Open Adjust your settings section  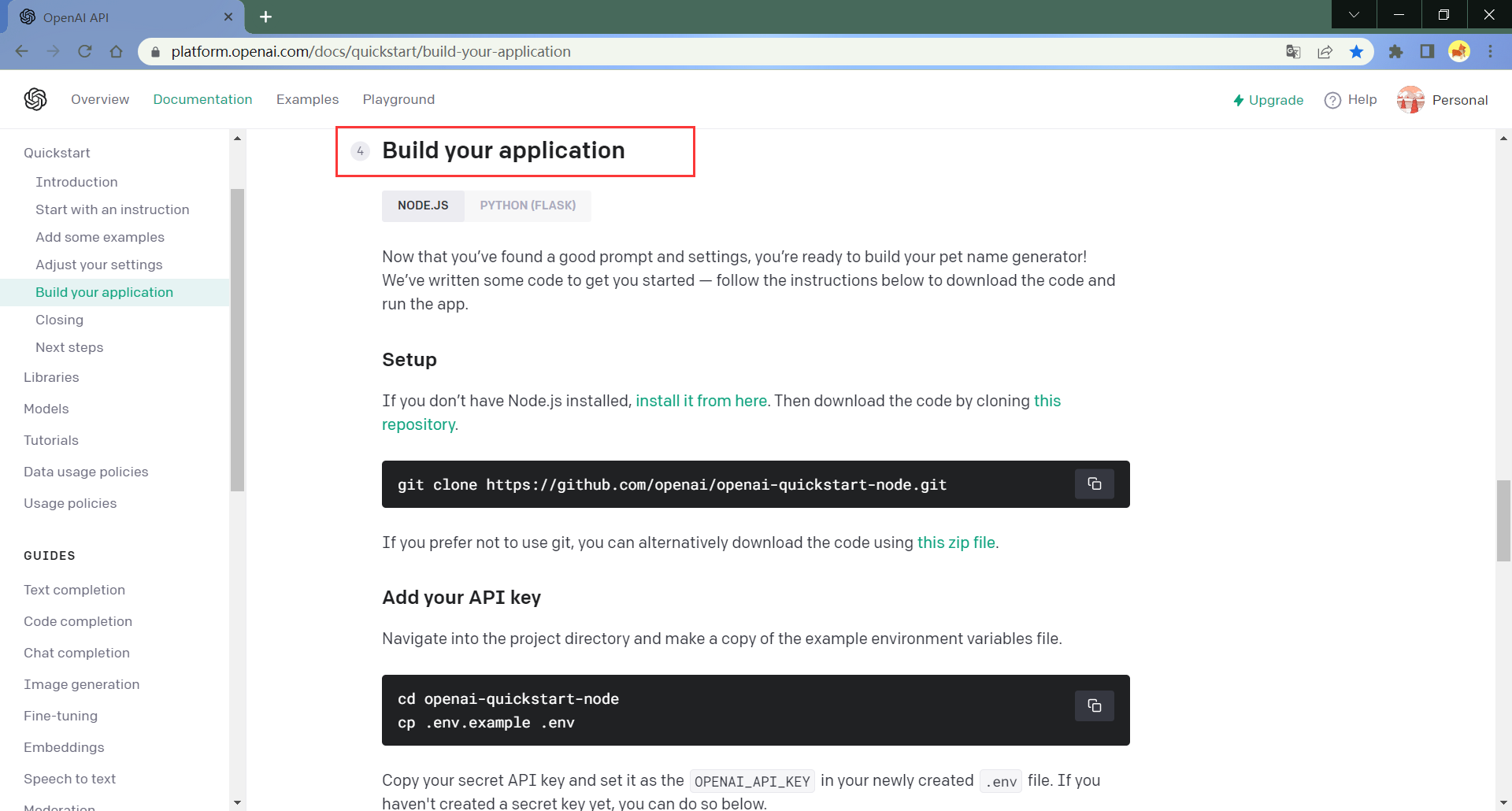[x=99, y=265]
